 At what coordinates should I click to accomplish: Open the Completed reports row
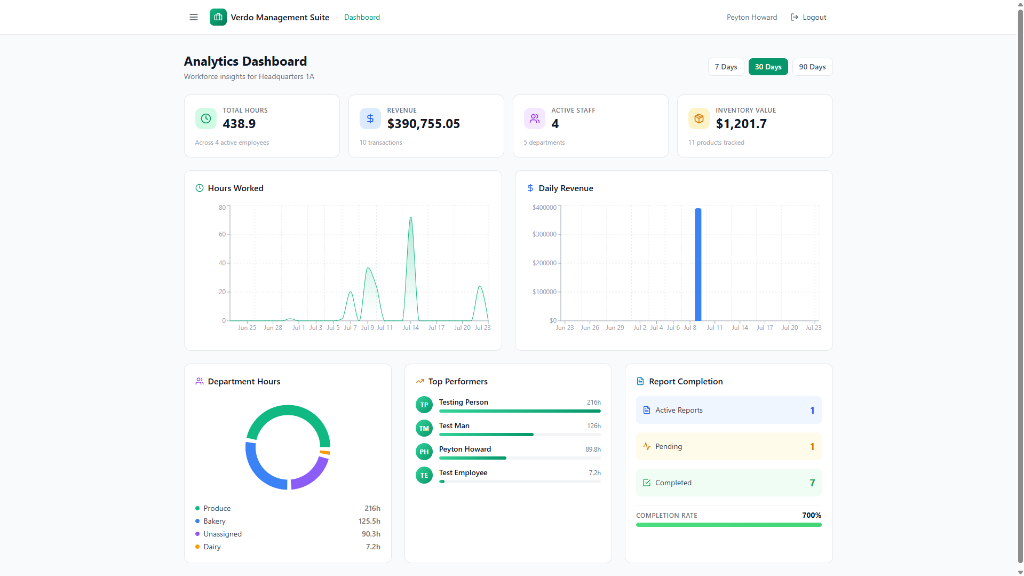[729, 483]
